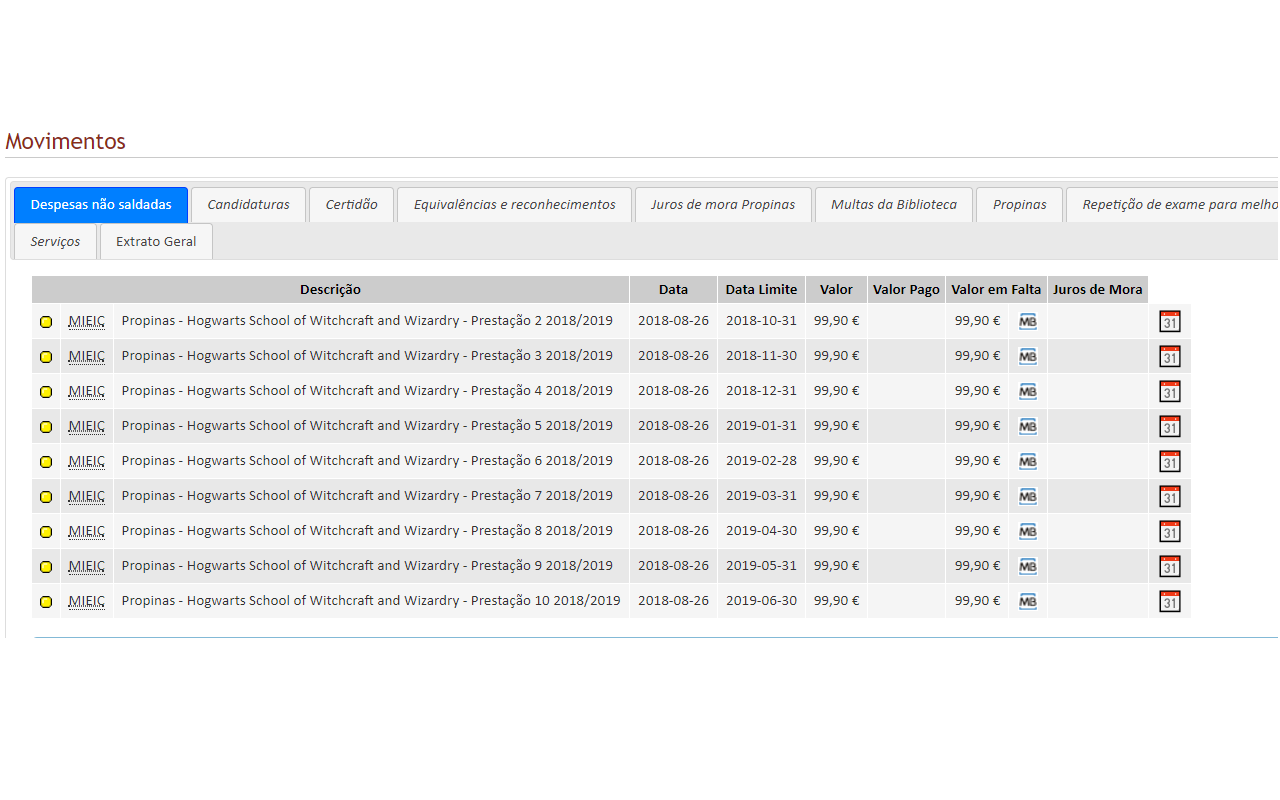Select the deadline date 2018-10-31
Image resolution: width=1280 pixels, height=800 pixels.
pyautogui.click(x=762, y=321)
